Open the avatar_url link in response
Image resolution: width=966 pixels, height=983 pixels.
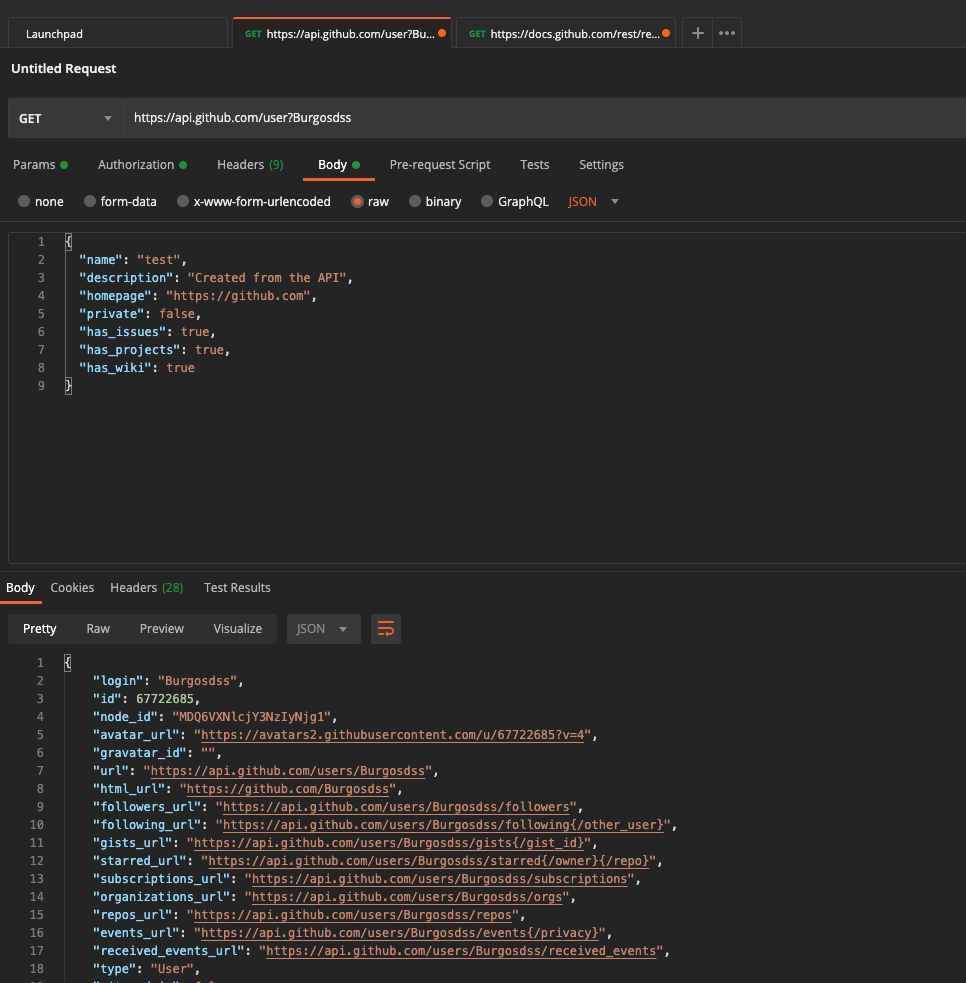point(392,735)
